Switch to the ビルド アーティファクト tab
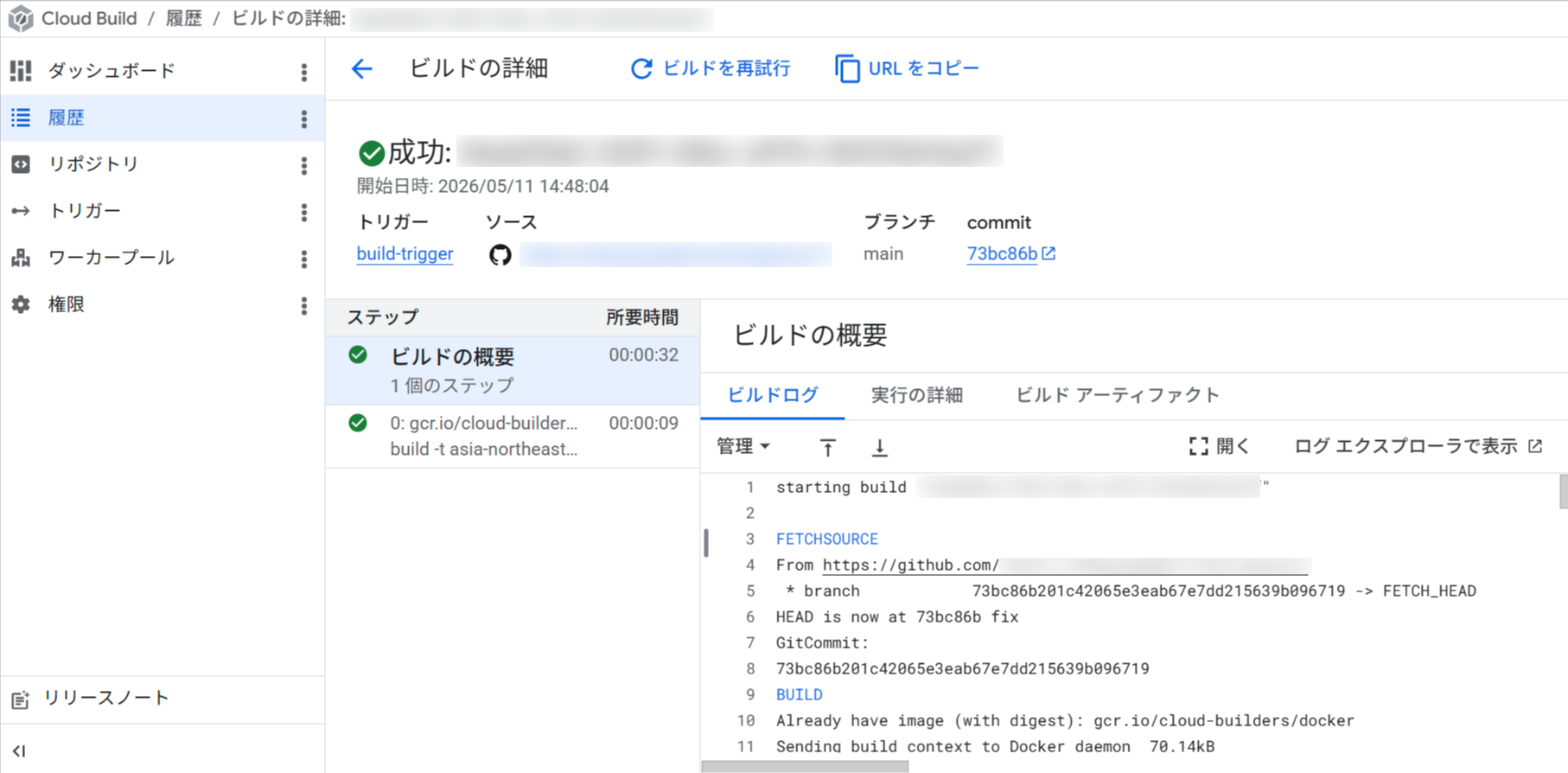This screenshot has height=773, width=1568. coord(1117,395)
